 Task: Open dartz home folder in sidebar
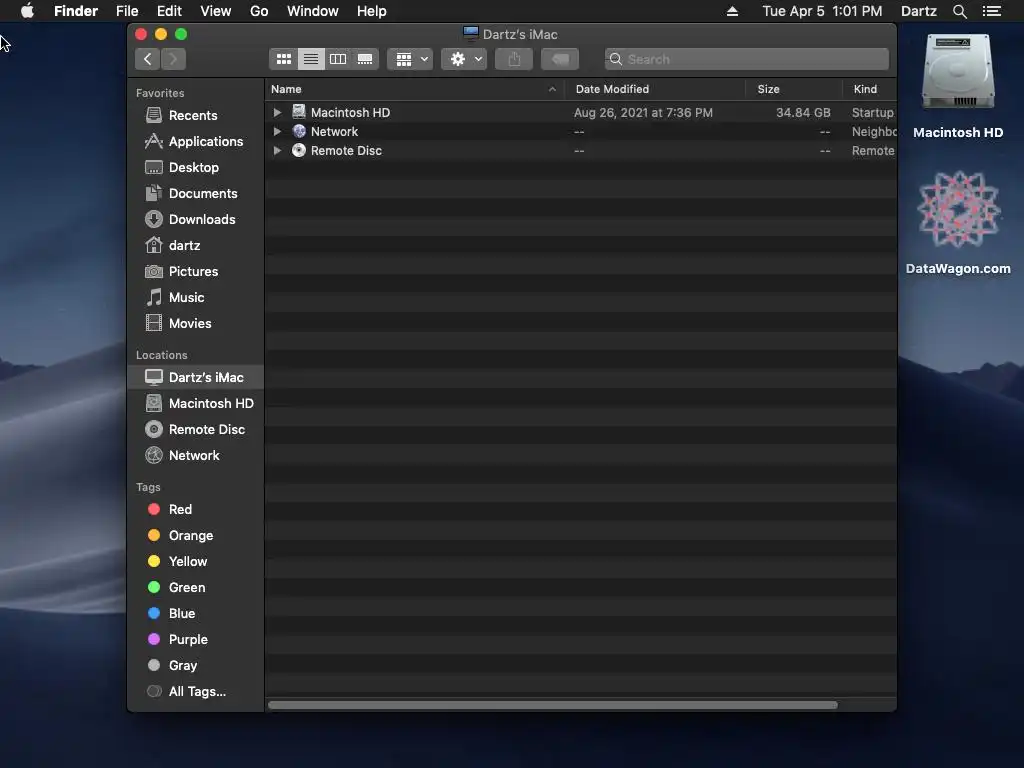(x=195, y=246)
